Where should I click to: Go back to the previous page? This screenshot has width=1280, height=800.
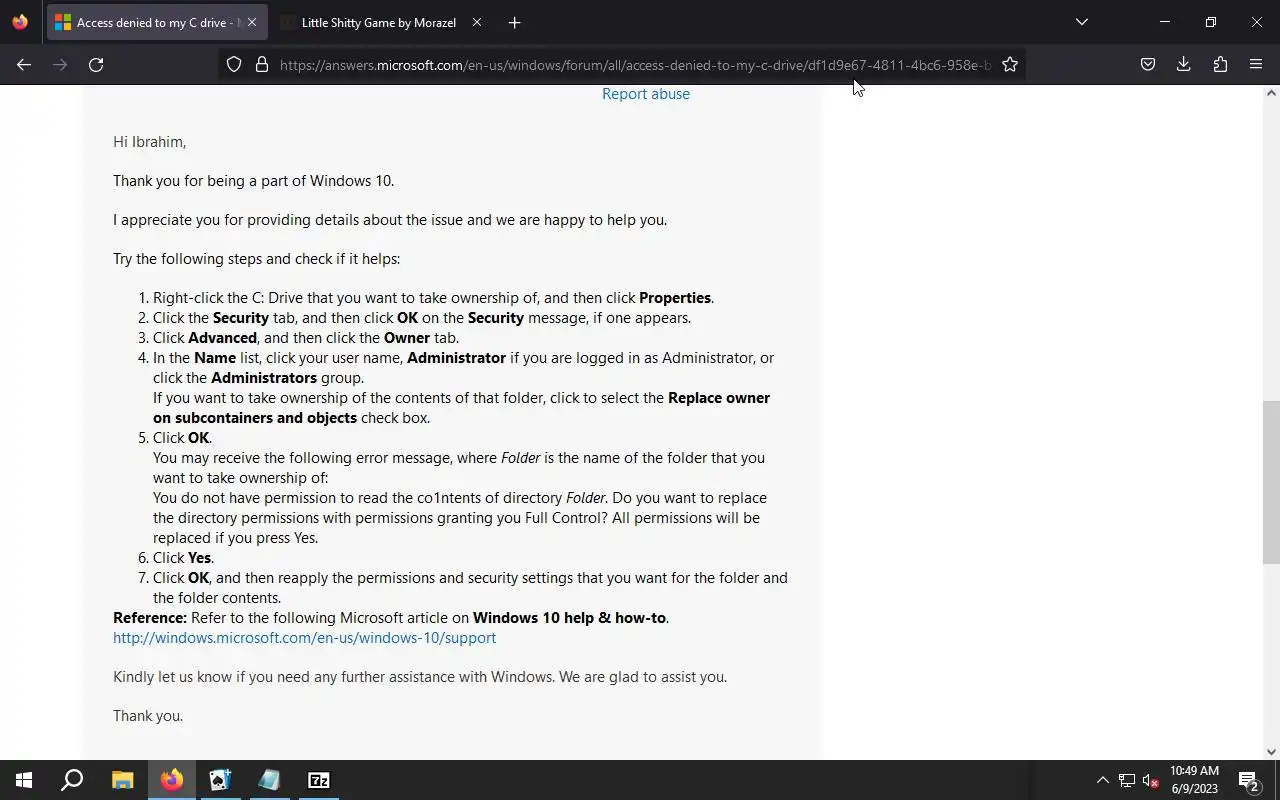24,65
